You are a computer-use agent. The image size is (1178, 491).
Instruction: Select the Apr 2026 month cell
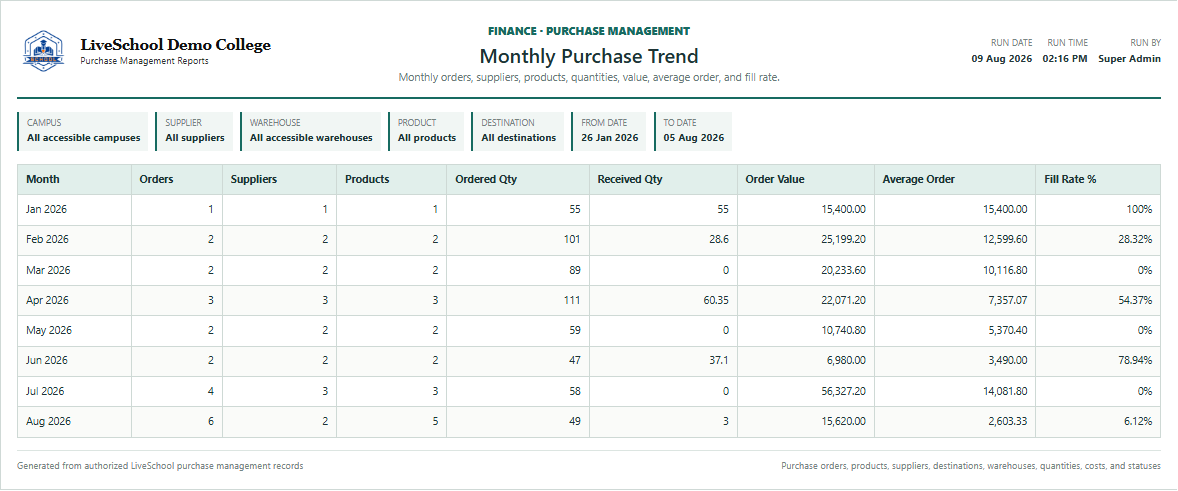(x=74, y=300)
